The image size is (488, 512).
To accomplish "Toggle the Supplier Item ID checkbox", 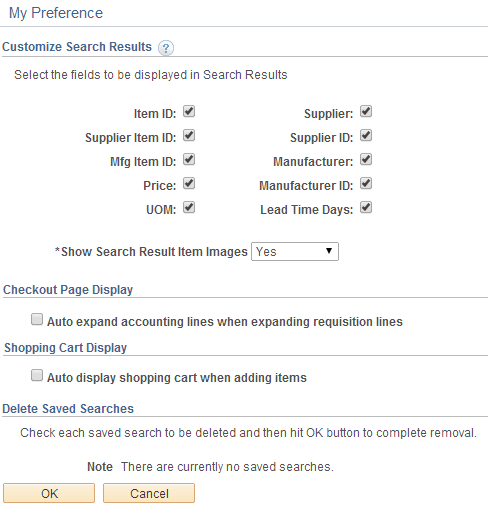I will 189,136.
